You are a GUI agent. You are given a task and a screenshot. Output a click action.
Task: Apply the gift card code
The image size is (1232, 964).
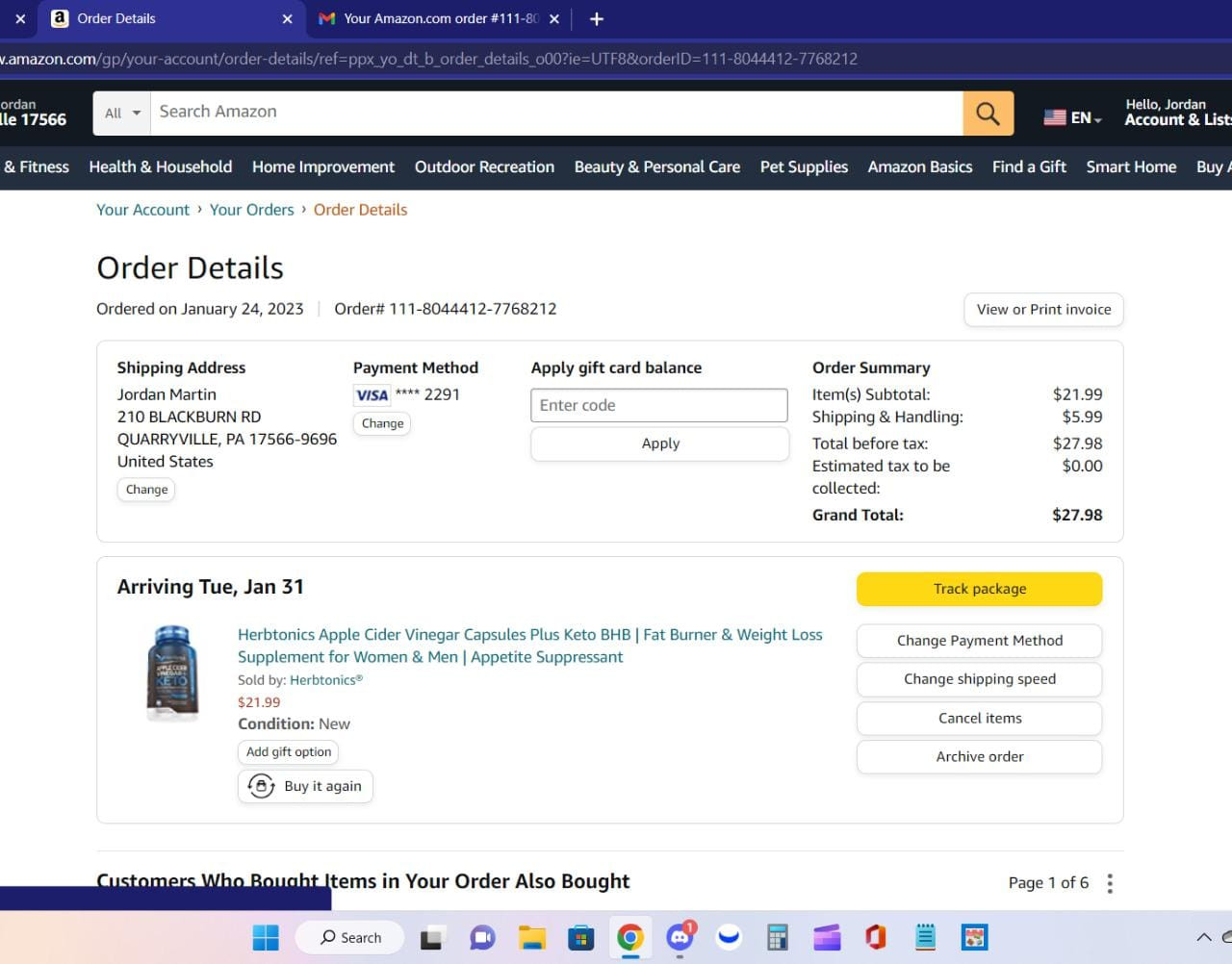[660, 444]
